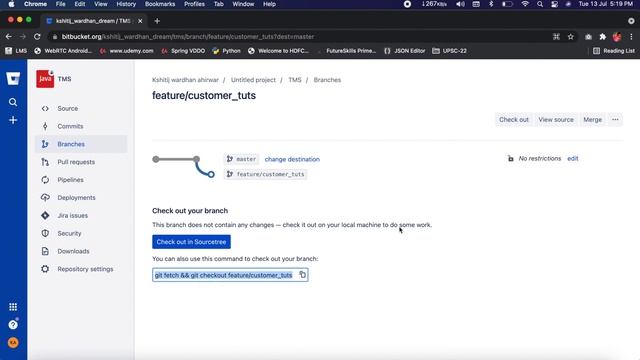
Task: Open the Spring VDDO bookmark
Action: pyautogui.click(x=183, y=51)
